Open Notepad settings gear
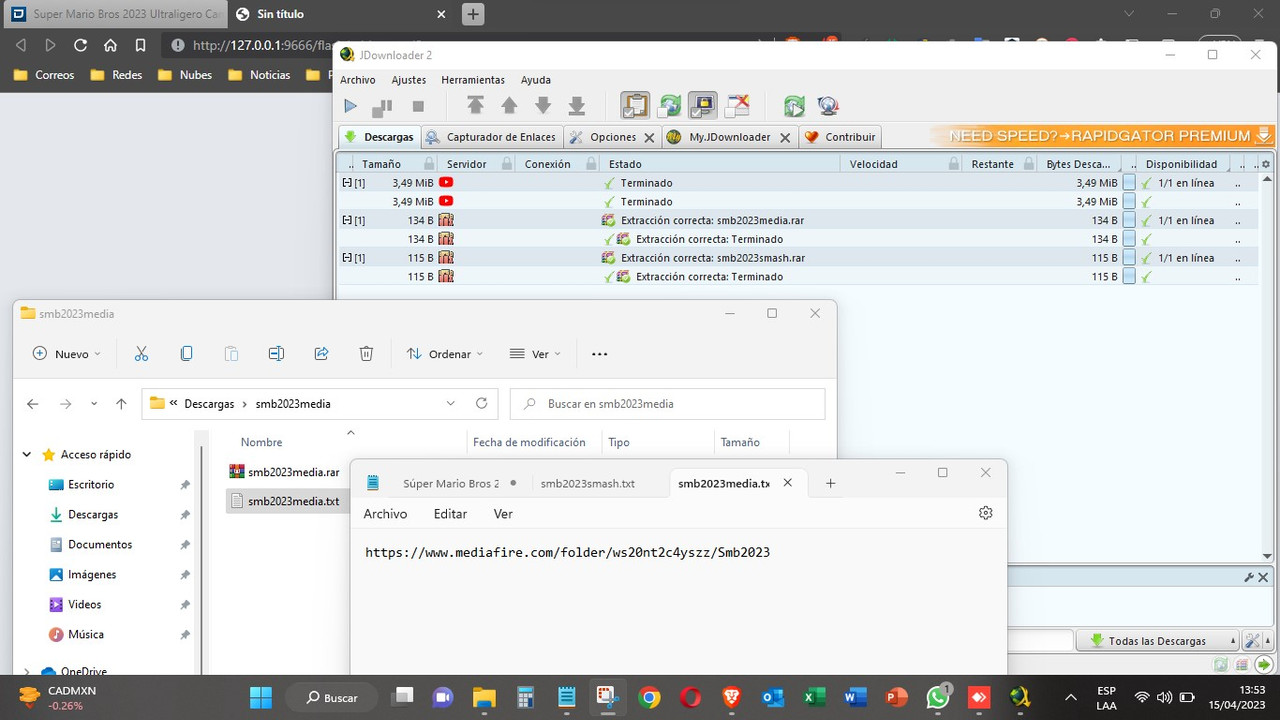This screenshot has height=720, width=1280. click(x=985, y=513)
